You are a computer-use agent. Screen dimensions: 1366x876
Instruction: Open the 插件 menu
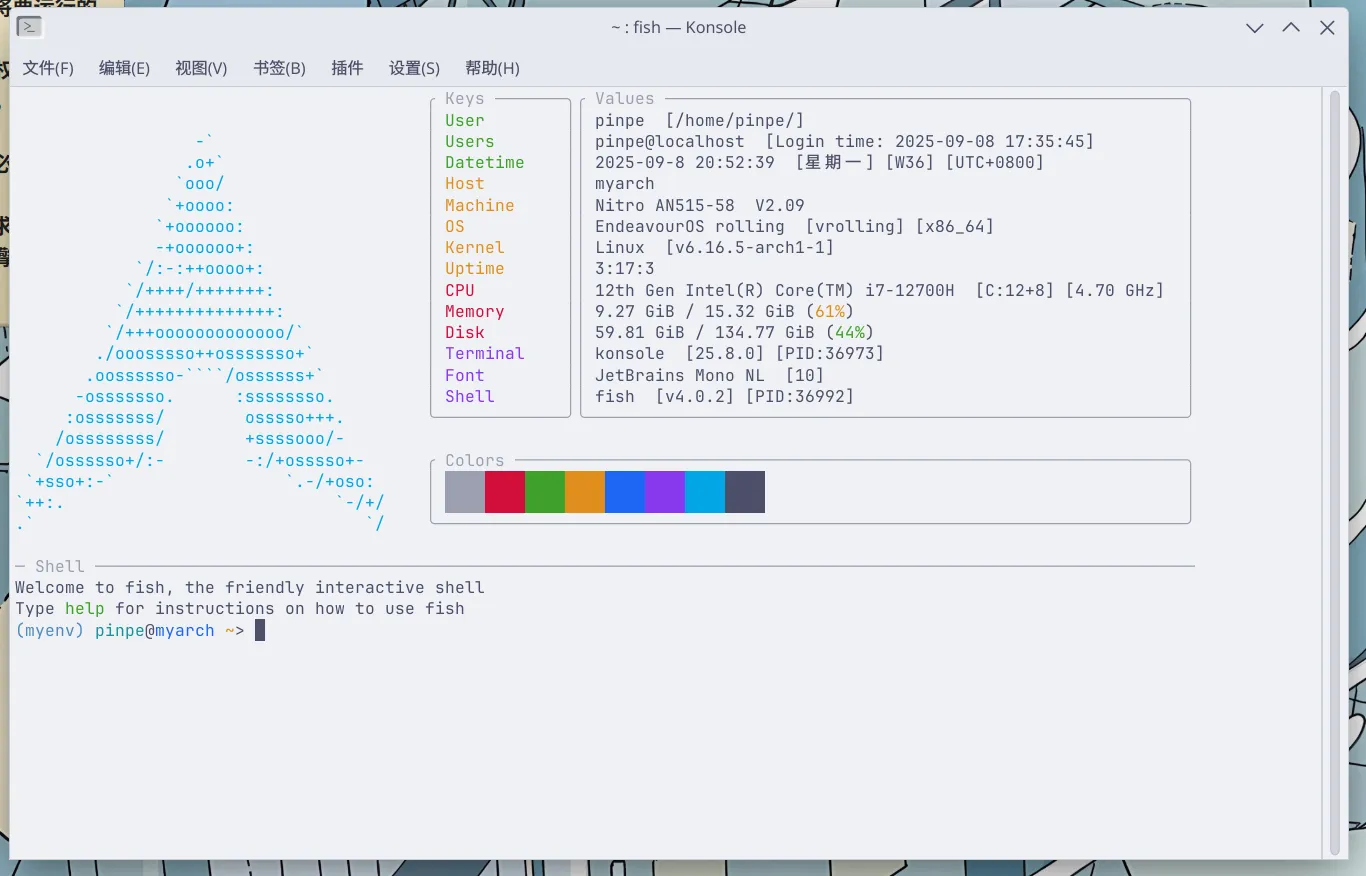tap(347, 68)
